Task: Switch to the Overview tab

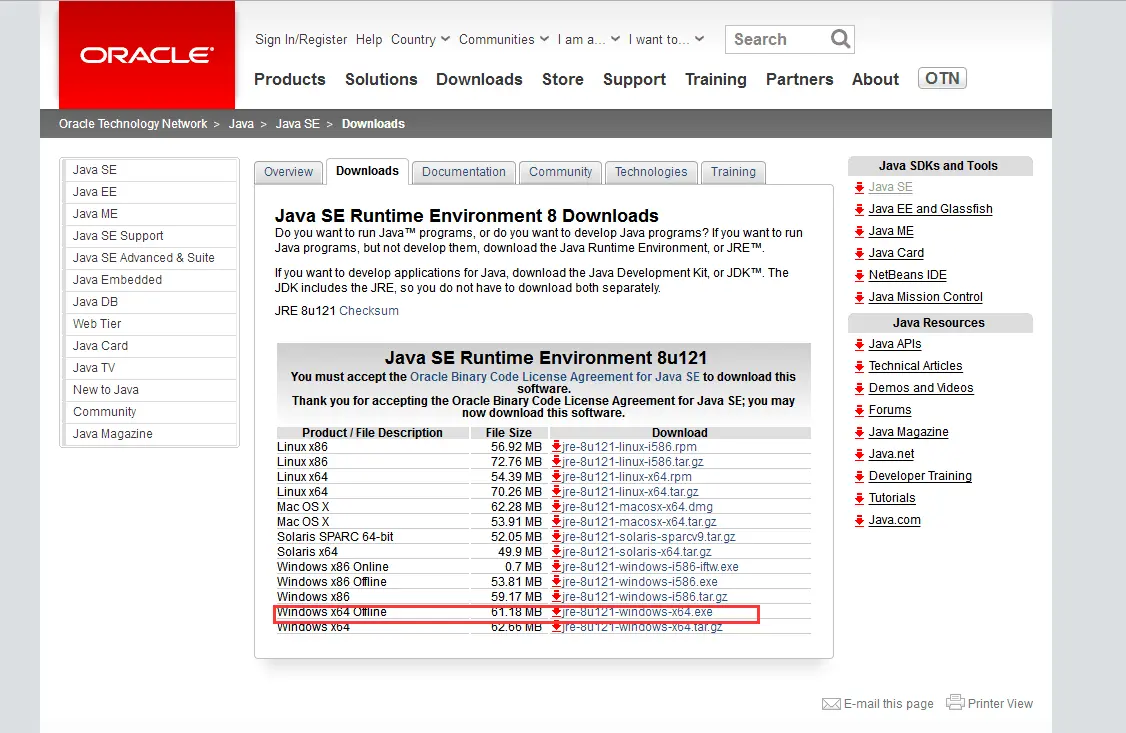Action: click(288, 172)
